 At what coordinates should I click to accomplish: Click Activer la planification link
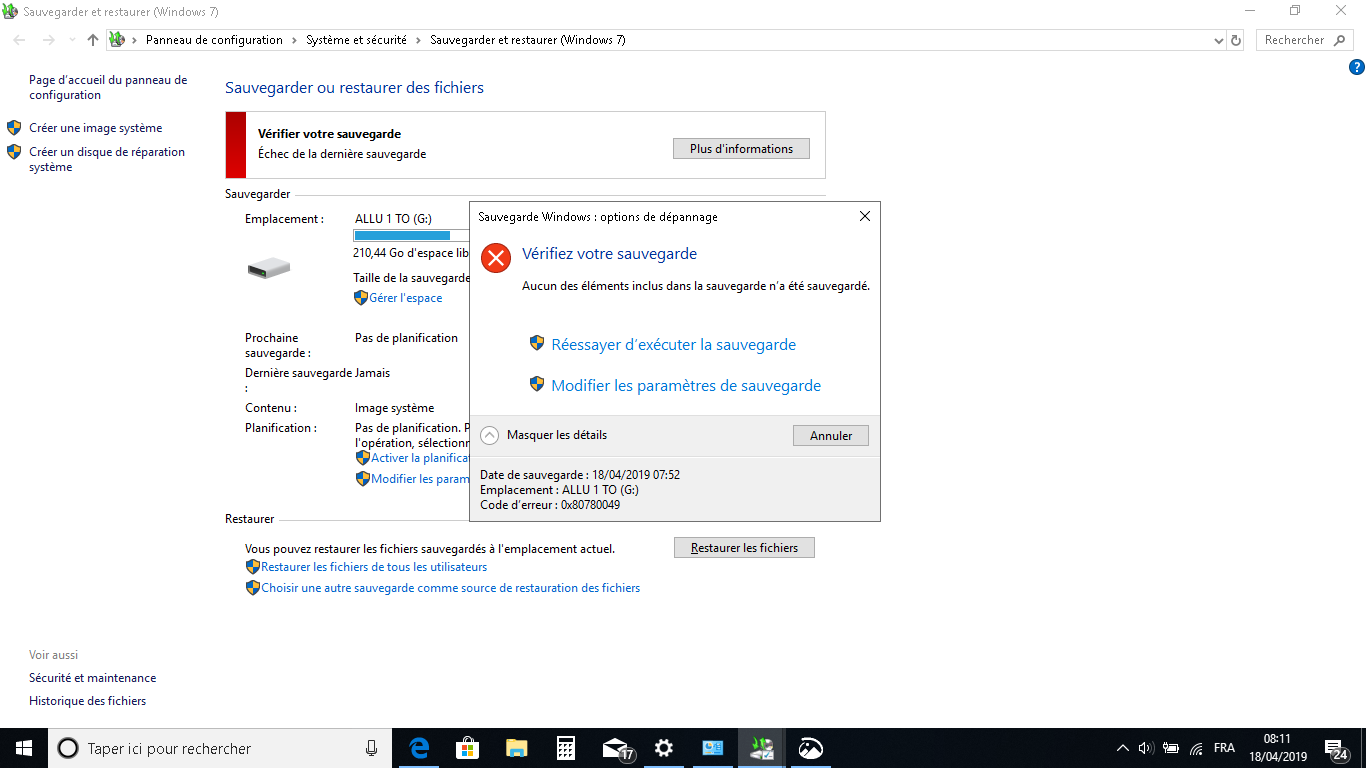coord(421,457)
